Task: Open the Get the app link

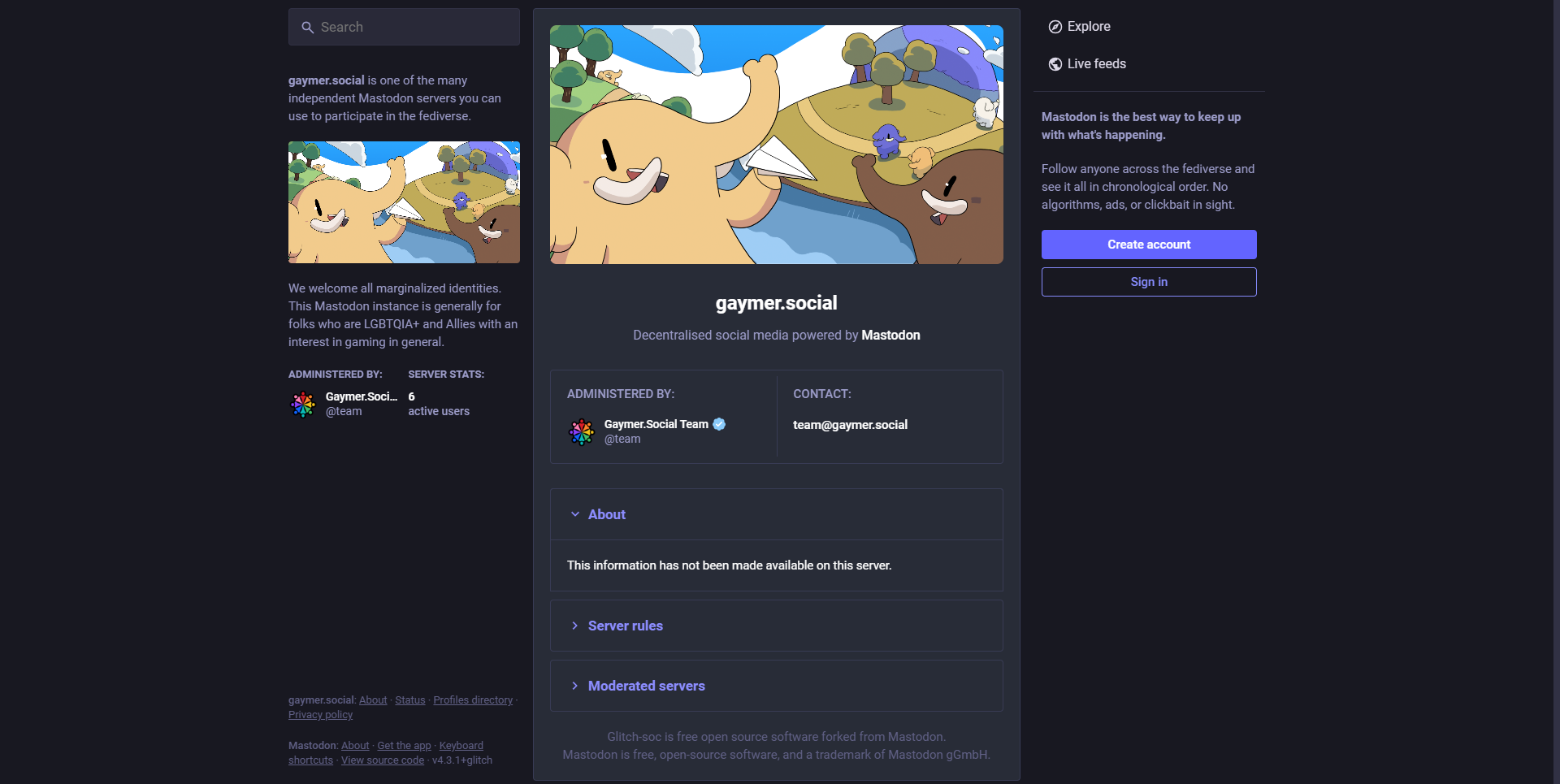Action: click(404, 746)
